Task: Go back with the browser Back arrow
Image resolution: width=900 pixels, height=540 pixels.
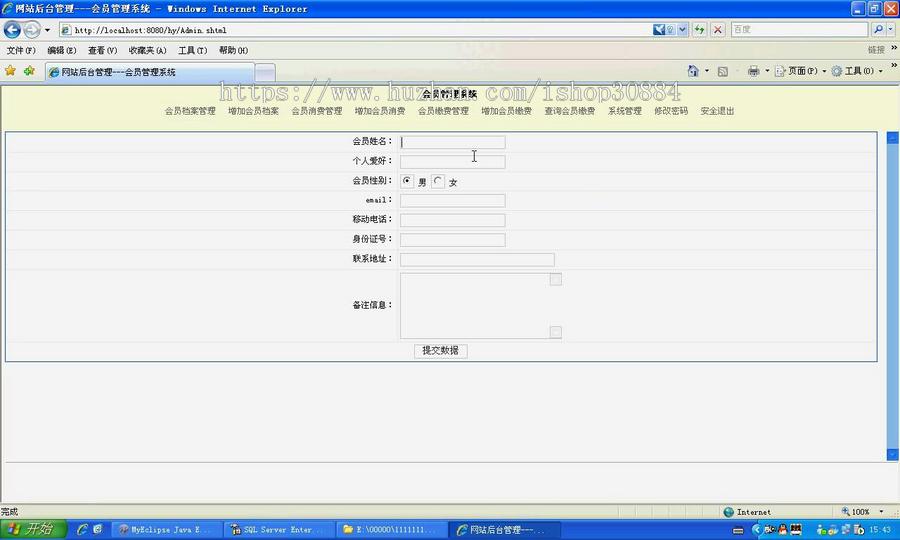Action: click(x=12, y=29)
